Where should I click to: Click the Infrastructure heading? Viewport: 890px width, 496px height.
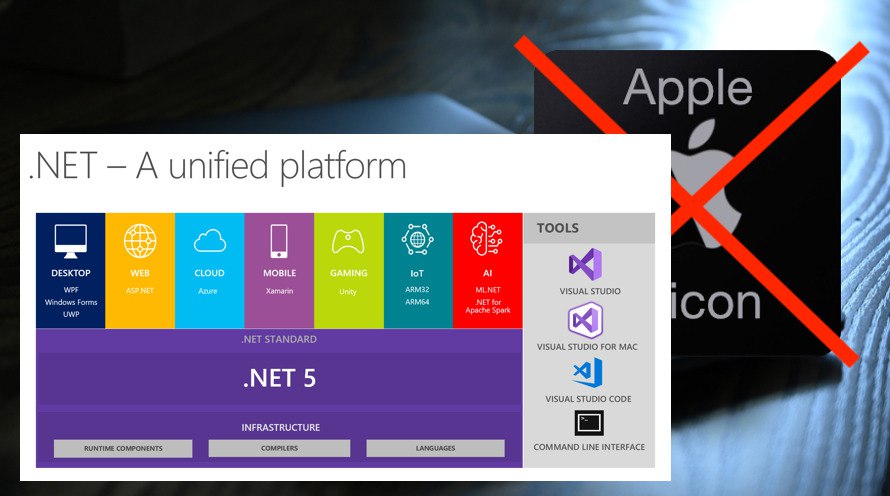(280, 427)
